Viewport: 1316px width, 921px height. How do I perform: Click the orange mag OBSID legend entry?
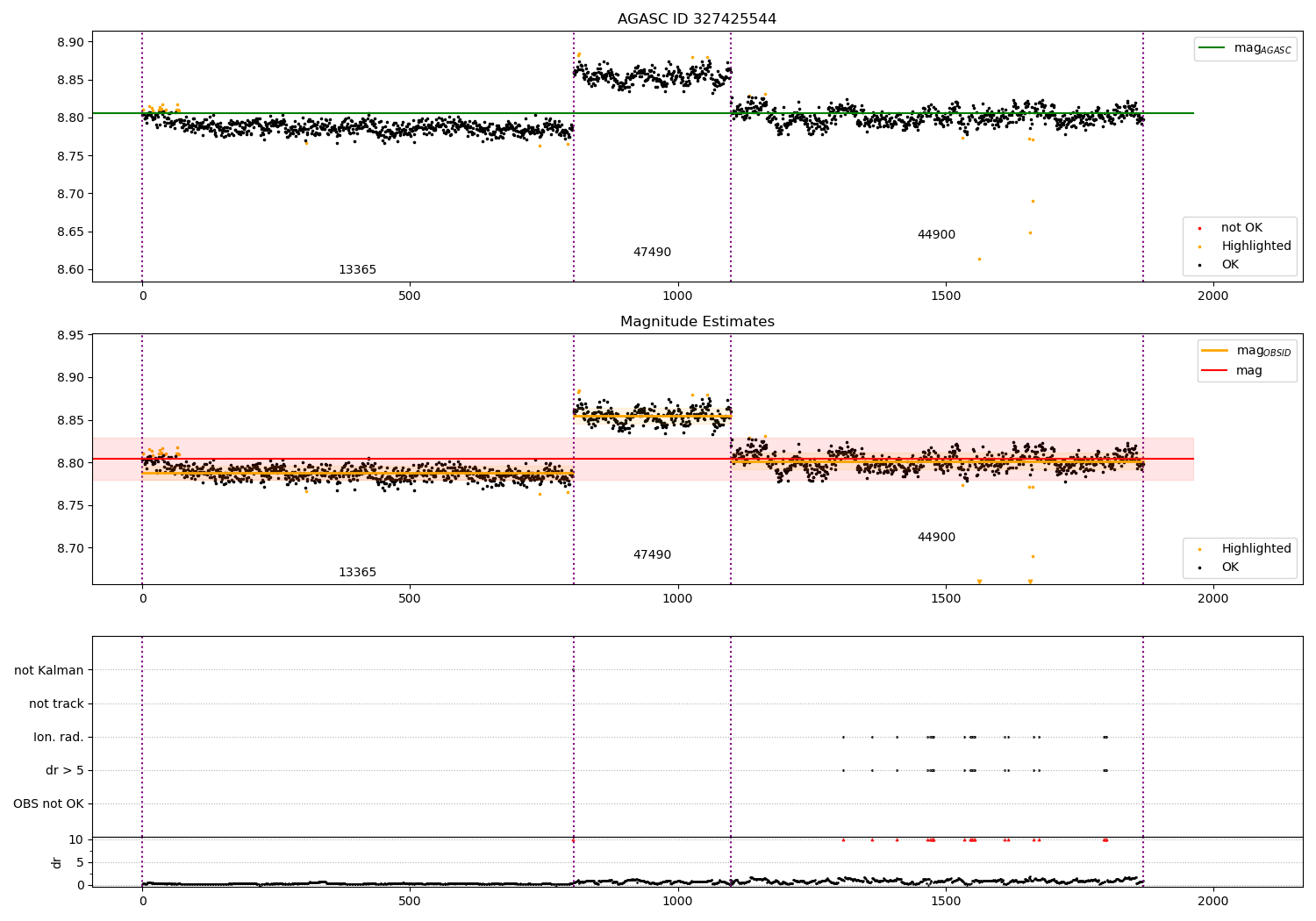[x=1247, y=351]
